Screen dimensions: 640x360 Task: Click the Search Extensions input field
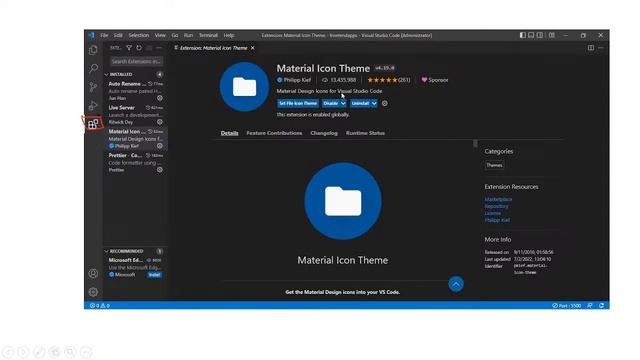[x=136, y=61]
